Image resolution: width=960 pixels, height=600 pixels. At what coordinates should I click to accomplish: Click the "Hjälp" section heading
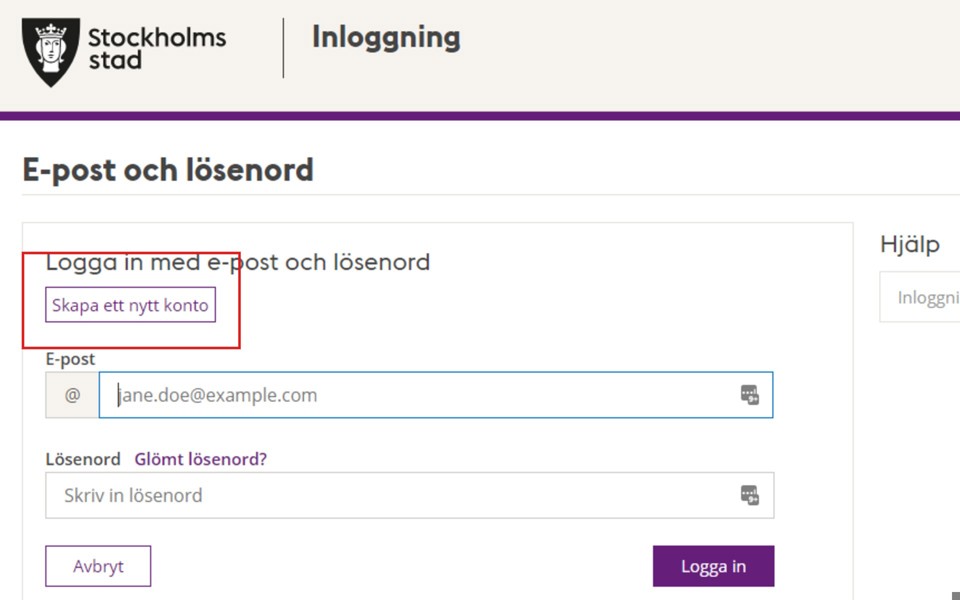tap(909, 245)
